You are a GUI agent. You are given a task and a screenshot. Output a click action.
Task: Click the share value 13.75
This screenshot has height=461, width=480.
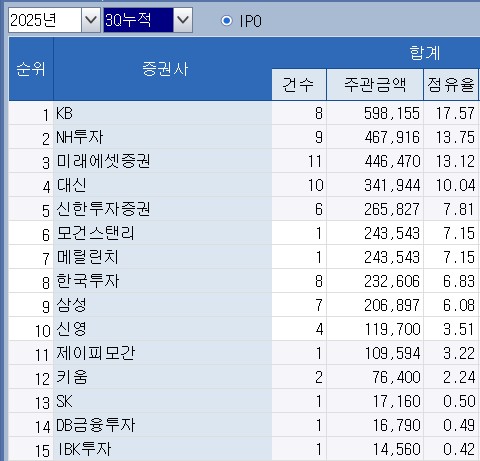tap(455, 137)
